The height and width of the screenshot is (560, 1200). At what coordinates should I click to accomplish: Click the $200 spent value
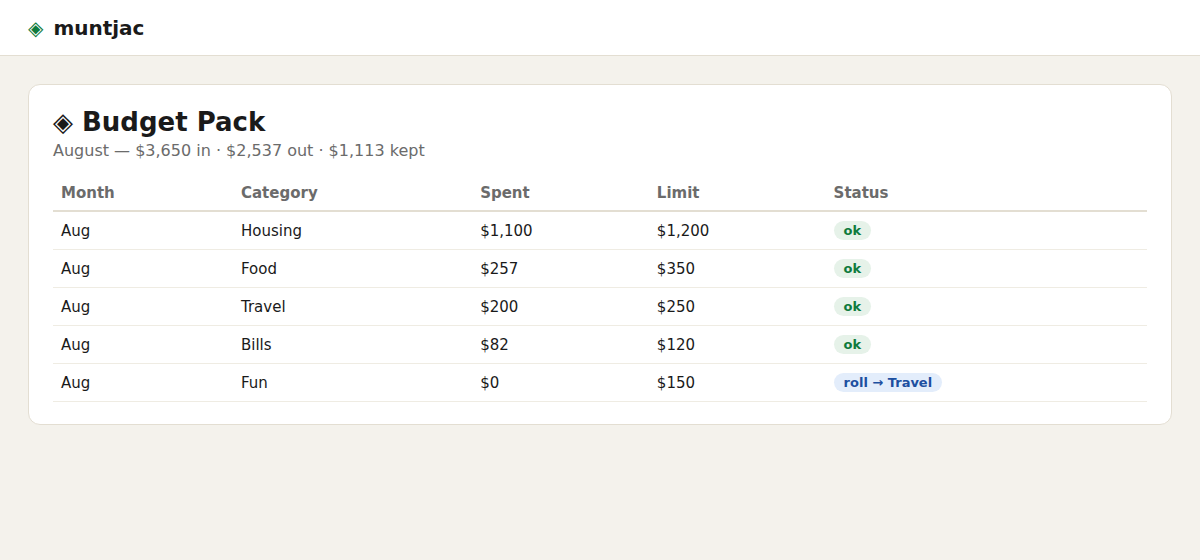pyautogui.click(x=499, y=307)
